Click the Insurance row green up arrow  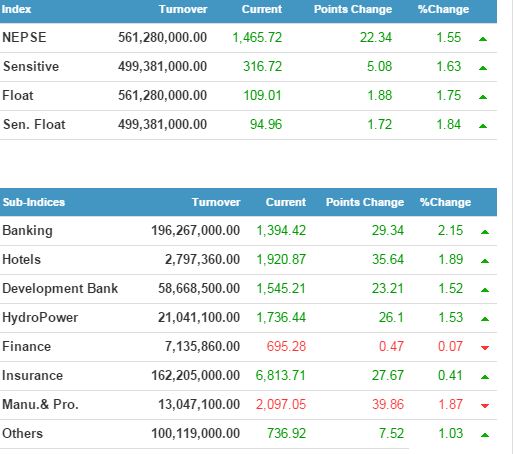pyautogui.click(x=485, y=377)
